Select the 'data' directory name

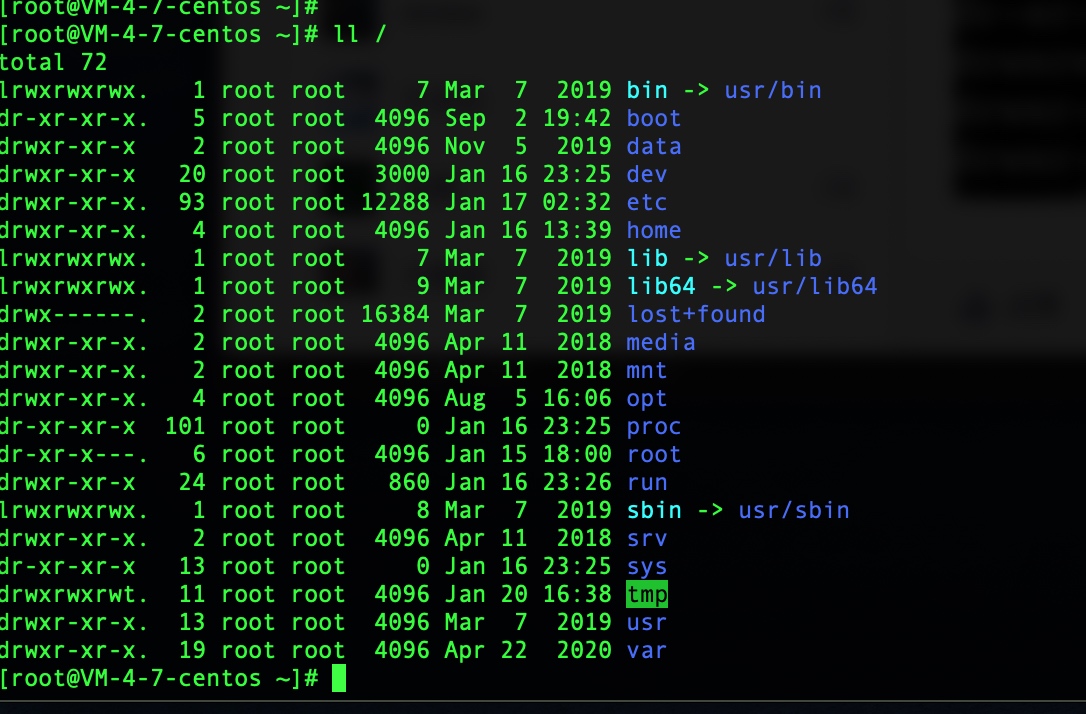[654, 146]
